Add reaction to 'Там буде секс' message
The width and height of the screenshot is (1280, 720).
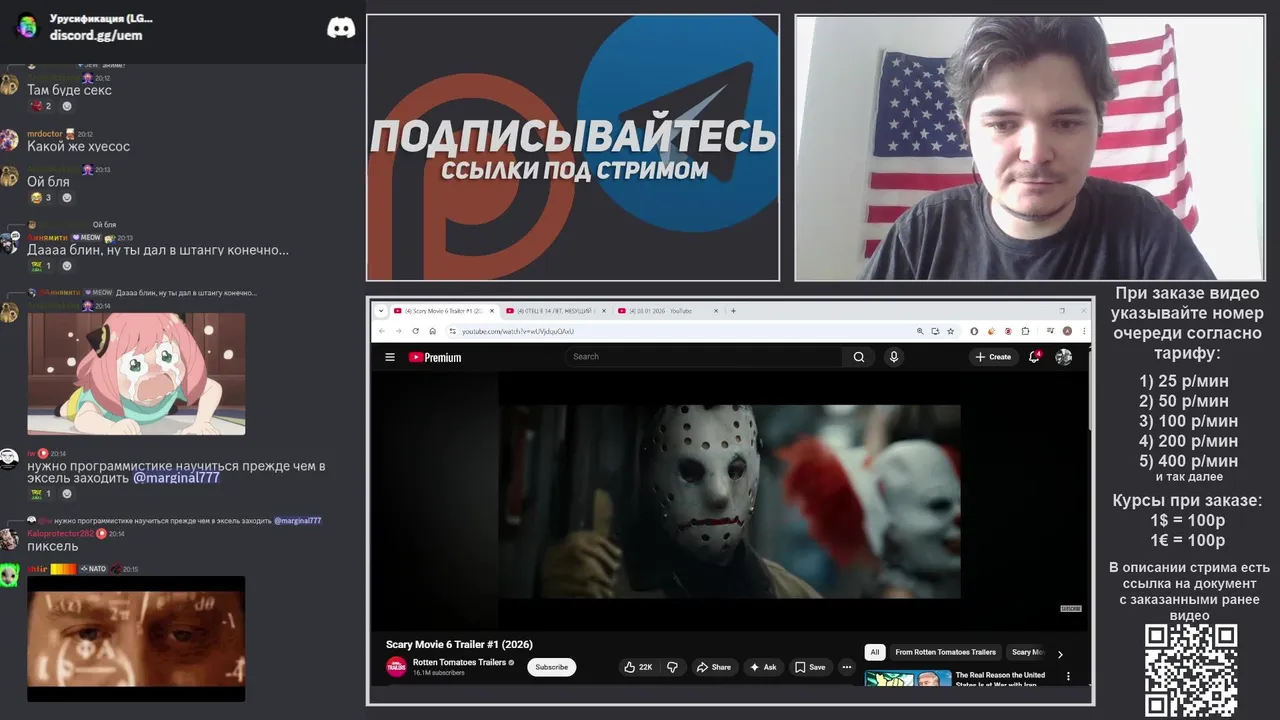pyautogui.click(x=67, y=106)
